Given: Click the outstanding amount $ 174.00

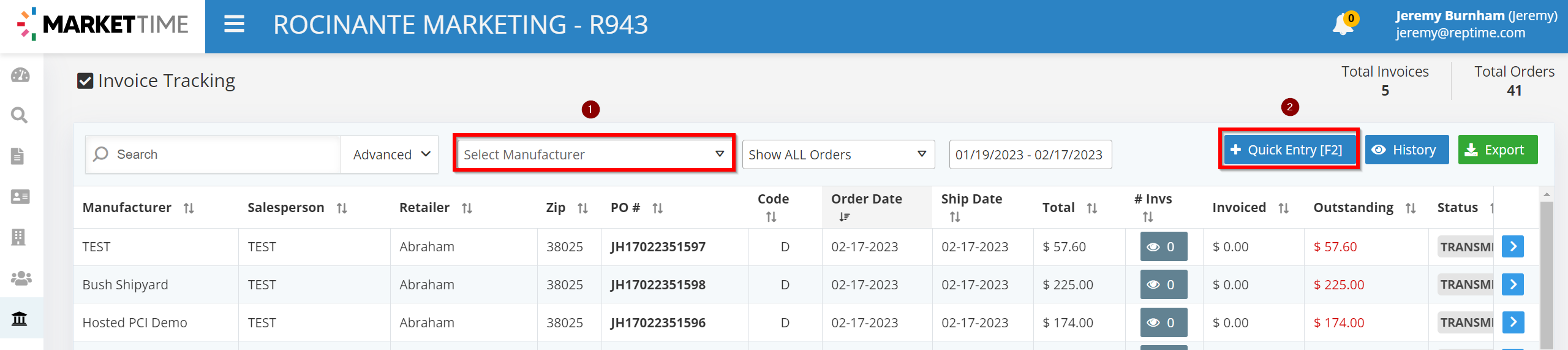Looking at the screenshot, I should [1339, 322].
